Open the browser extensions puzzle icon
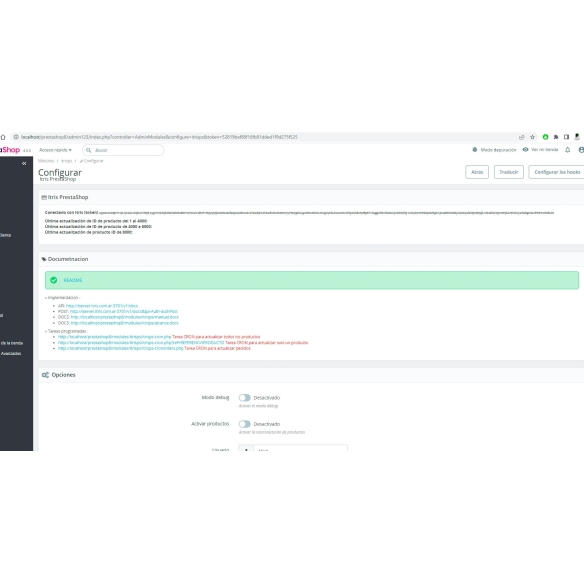Viewport: 584px width, 584px height. click(x=556, y=137)
